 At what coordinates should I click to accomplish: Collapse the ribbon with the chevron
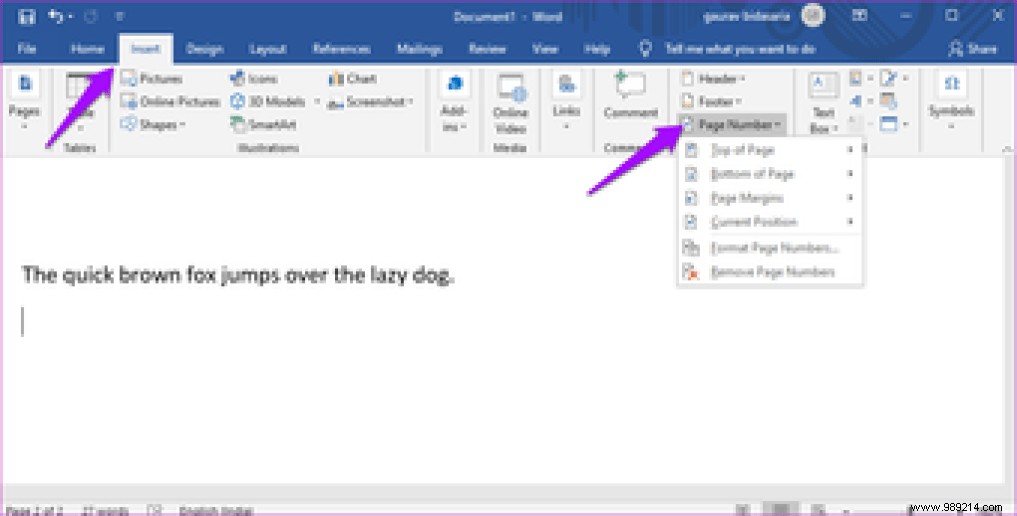tap(1006, 149)
